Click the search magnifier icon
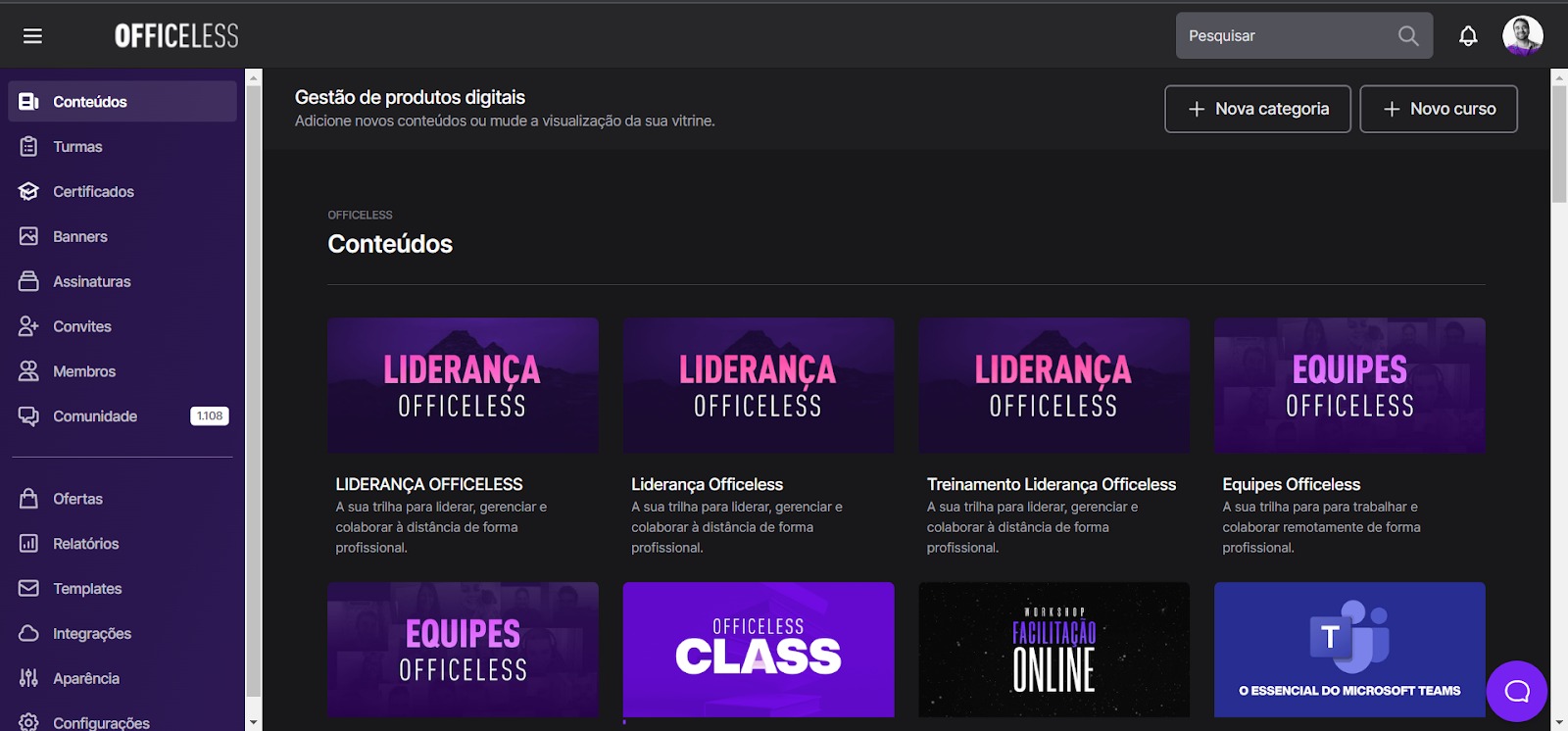The height and width of the screenshot is (731, 1568). click(1408, 36)
